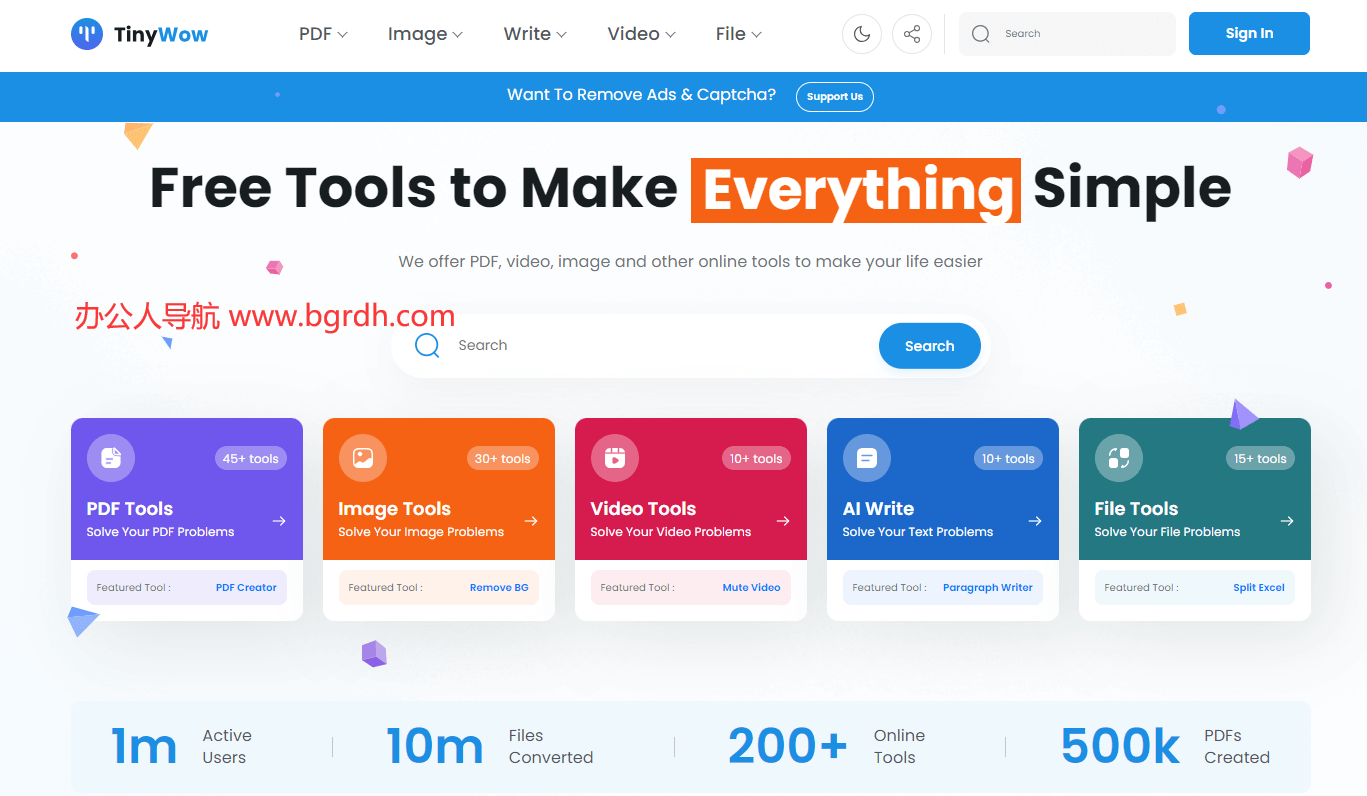Open the Remove BG featured tool
Image resolution: width=1367 pixels, height=796 pixels.
coord(498,588)
